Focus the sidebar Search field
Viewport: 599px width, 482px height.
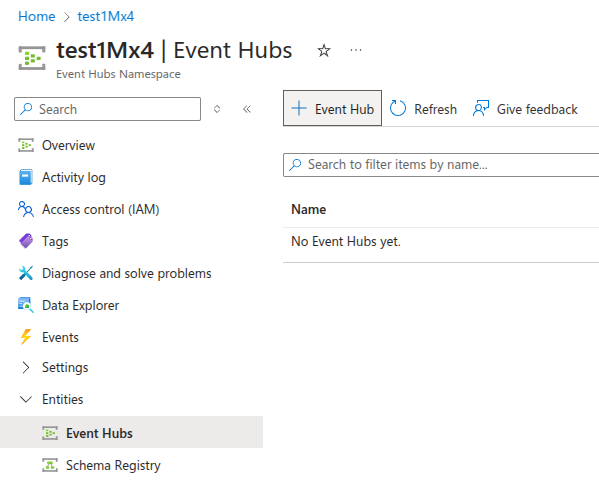pos(107,109)
